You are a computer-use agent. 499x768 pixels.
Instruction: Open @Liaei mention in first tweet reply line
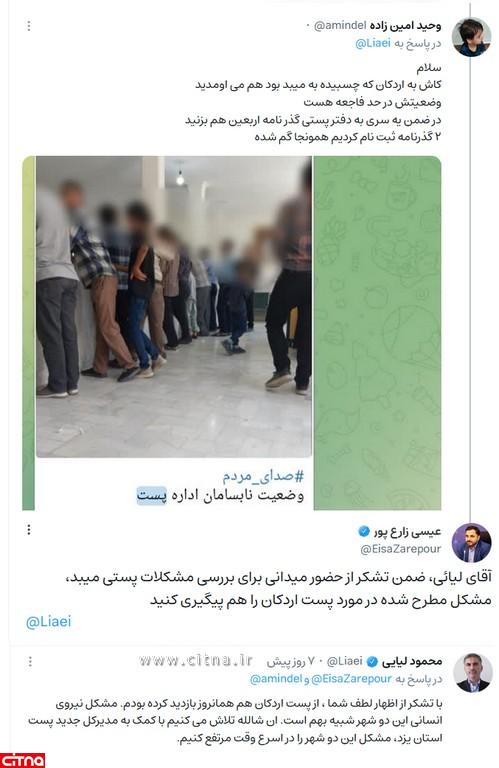(373, 43)
